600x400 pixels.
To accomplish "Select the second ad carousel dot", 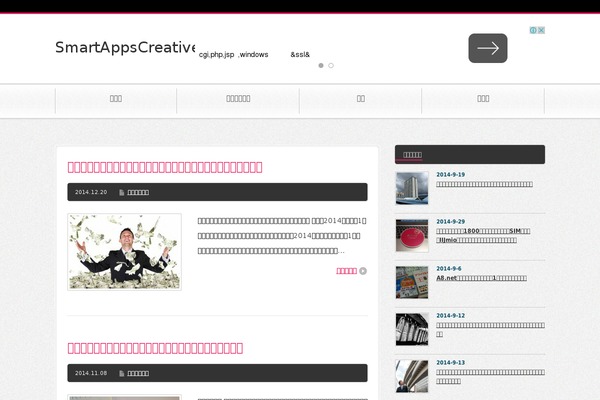I will 331,65.
